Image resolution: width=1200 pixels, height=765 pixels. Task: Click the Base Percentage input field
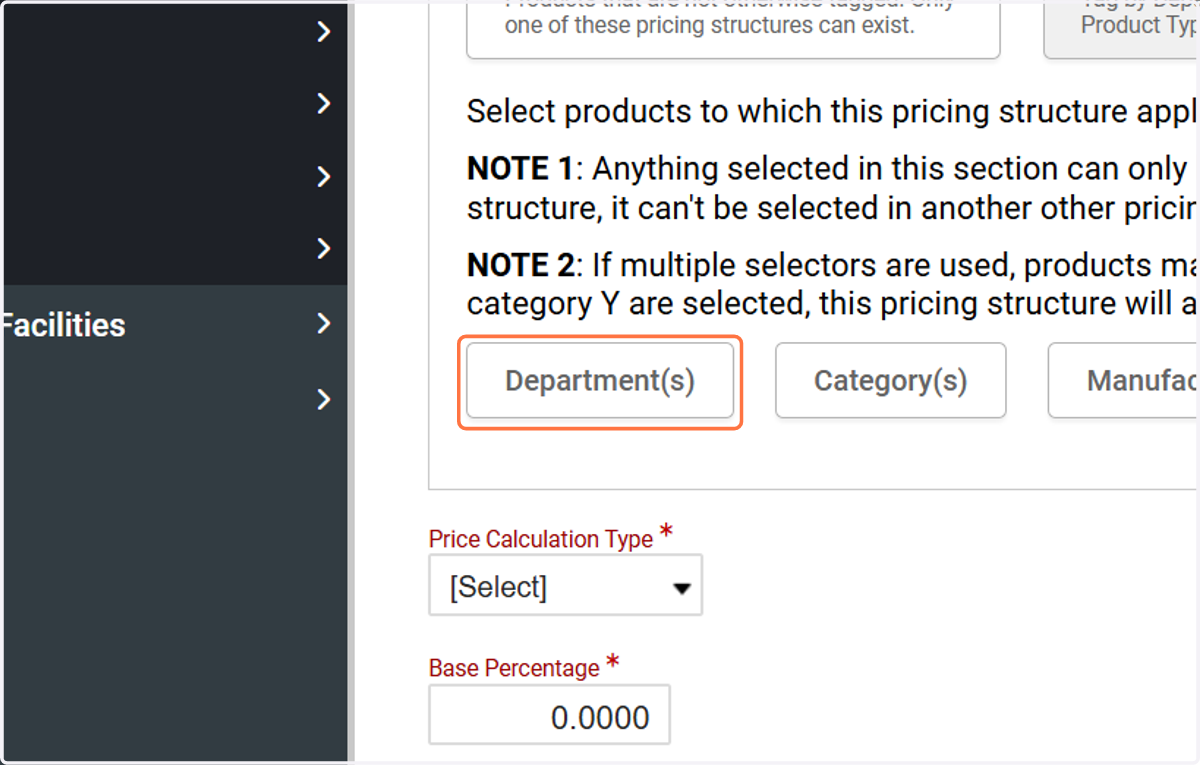549,716
